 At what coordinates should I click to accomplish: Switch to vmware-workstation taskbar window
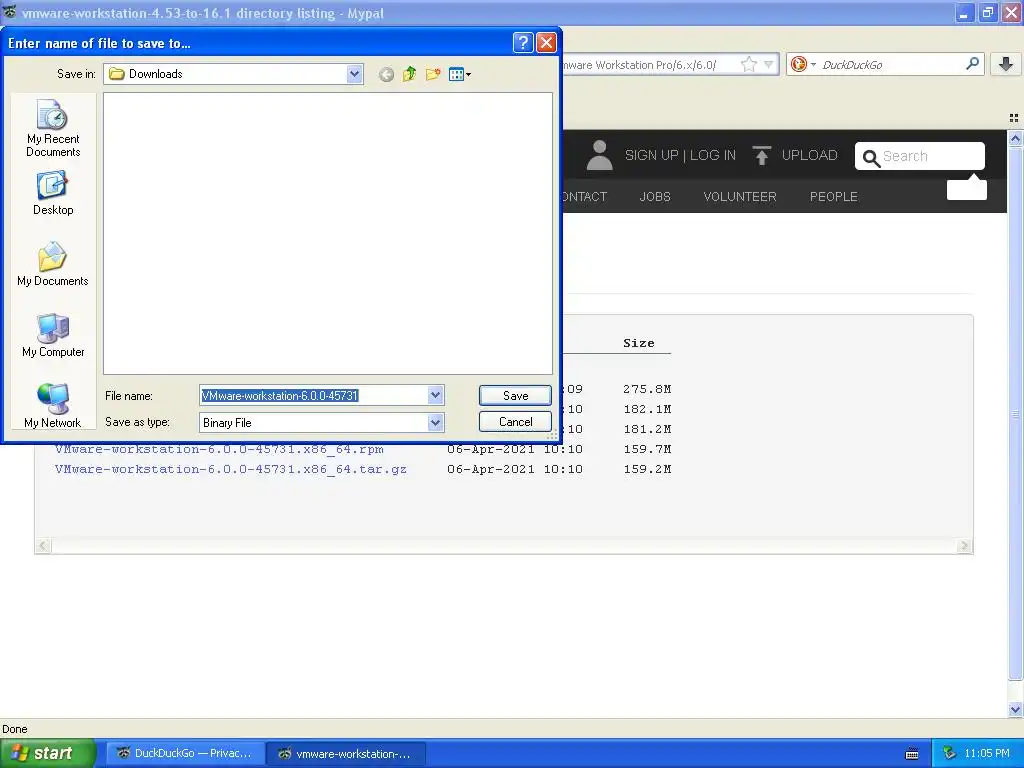tap(346, 754)
